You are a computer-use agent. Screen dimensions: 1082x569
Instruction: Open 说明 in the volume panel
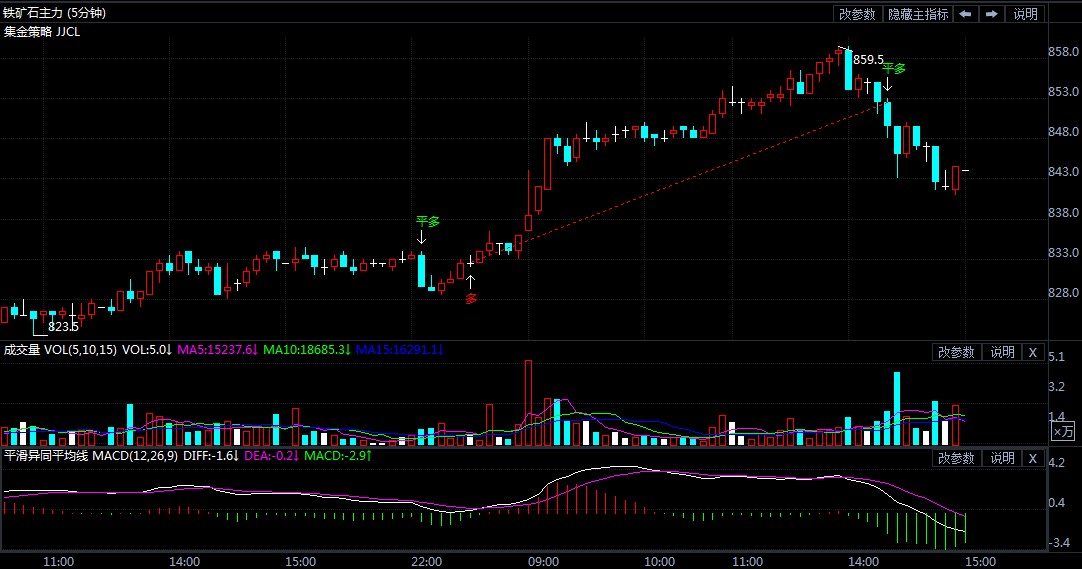(1002, 352)
